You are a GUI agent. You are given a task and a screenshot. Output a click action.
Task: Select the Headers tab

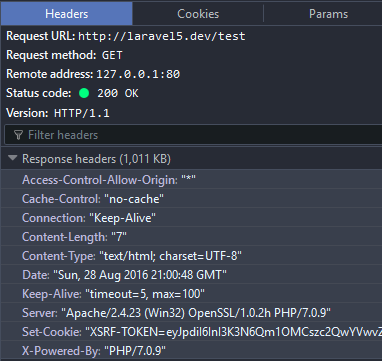67,14
